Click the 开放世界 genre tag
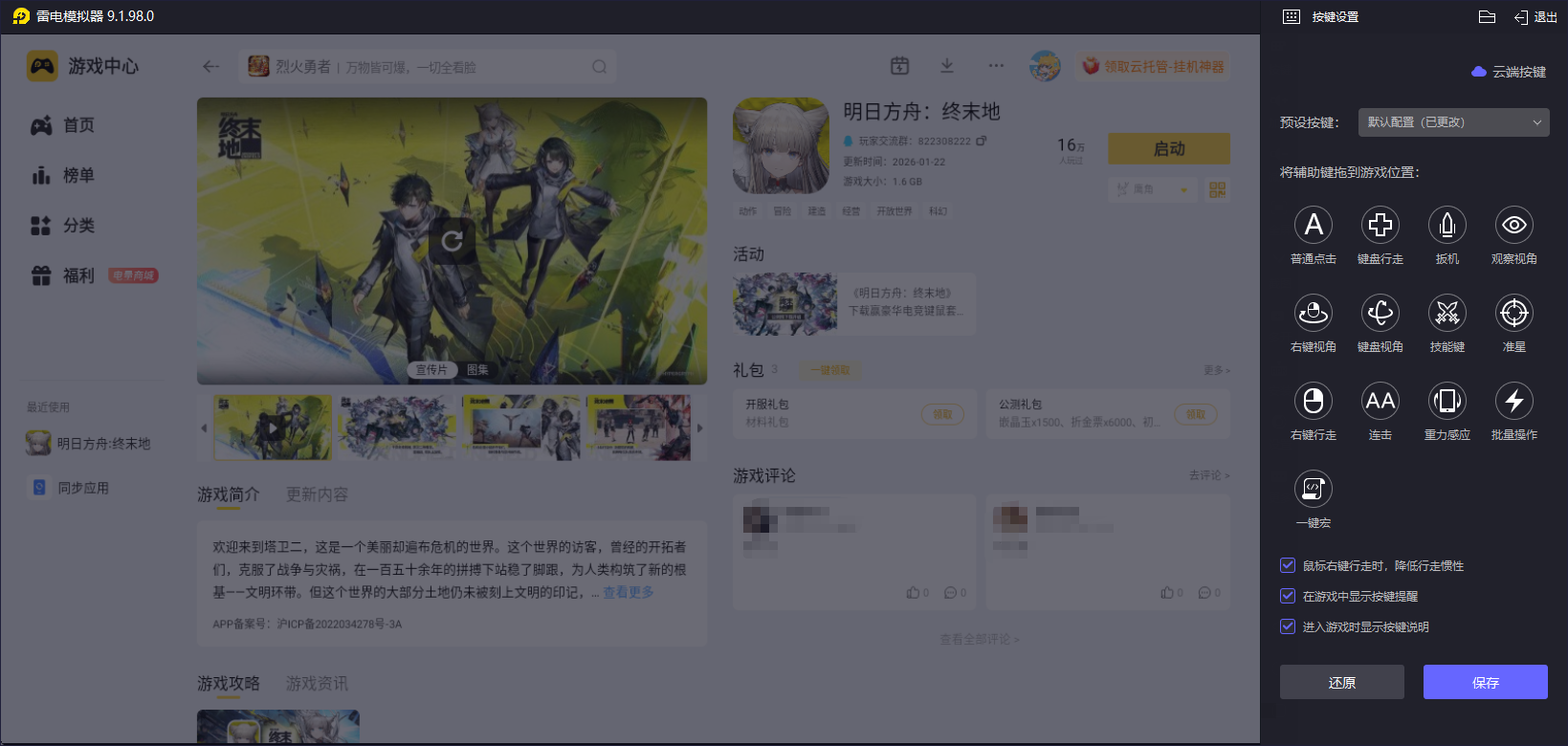Viewport: 1568px width, 746px height. [894, 211]
